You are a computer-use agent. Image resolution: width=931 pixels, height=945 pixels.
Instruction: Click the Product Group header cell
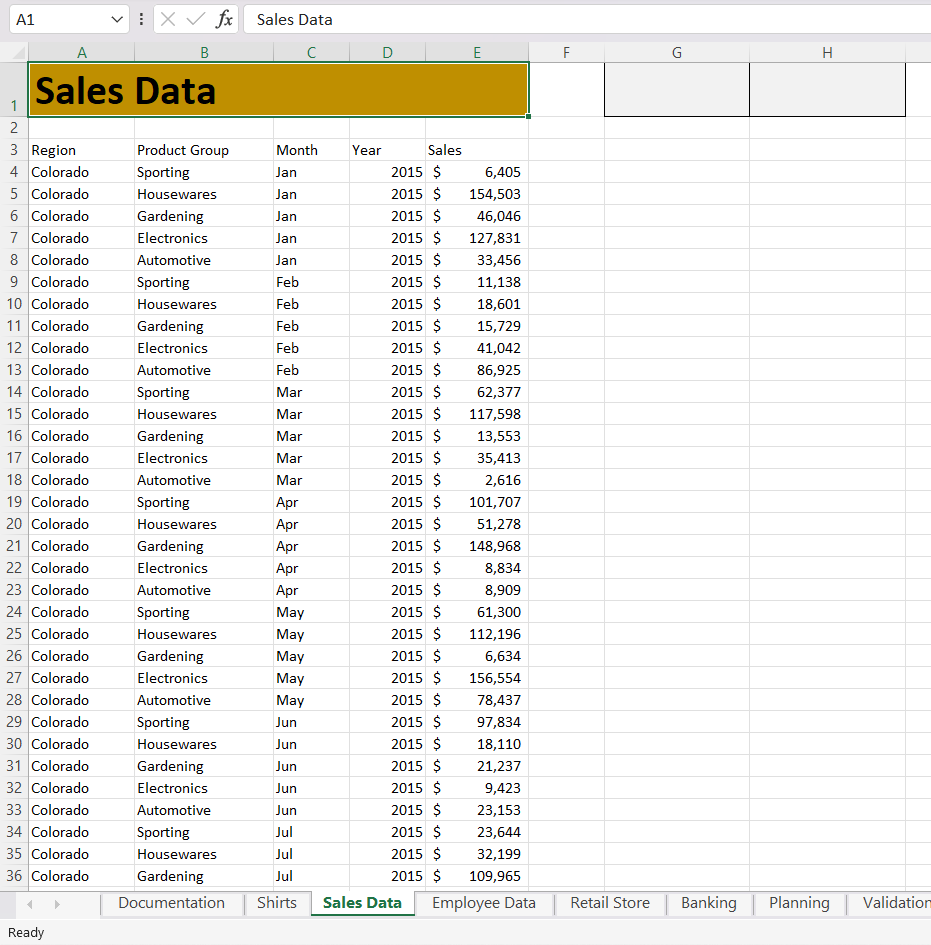point(204,150)
